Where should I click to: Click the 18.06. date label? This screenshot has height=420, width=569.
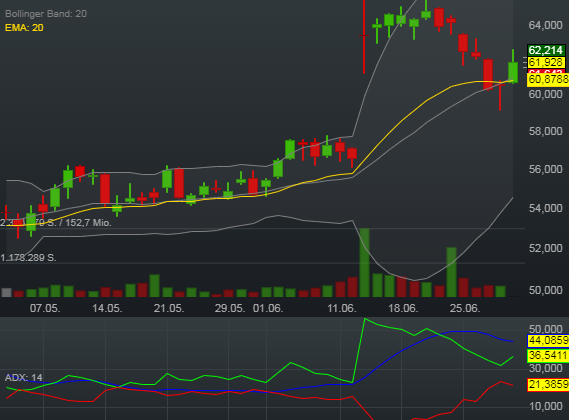(403, 309)
